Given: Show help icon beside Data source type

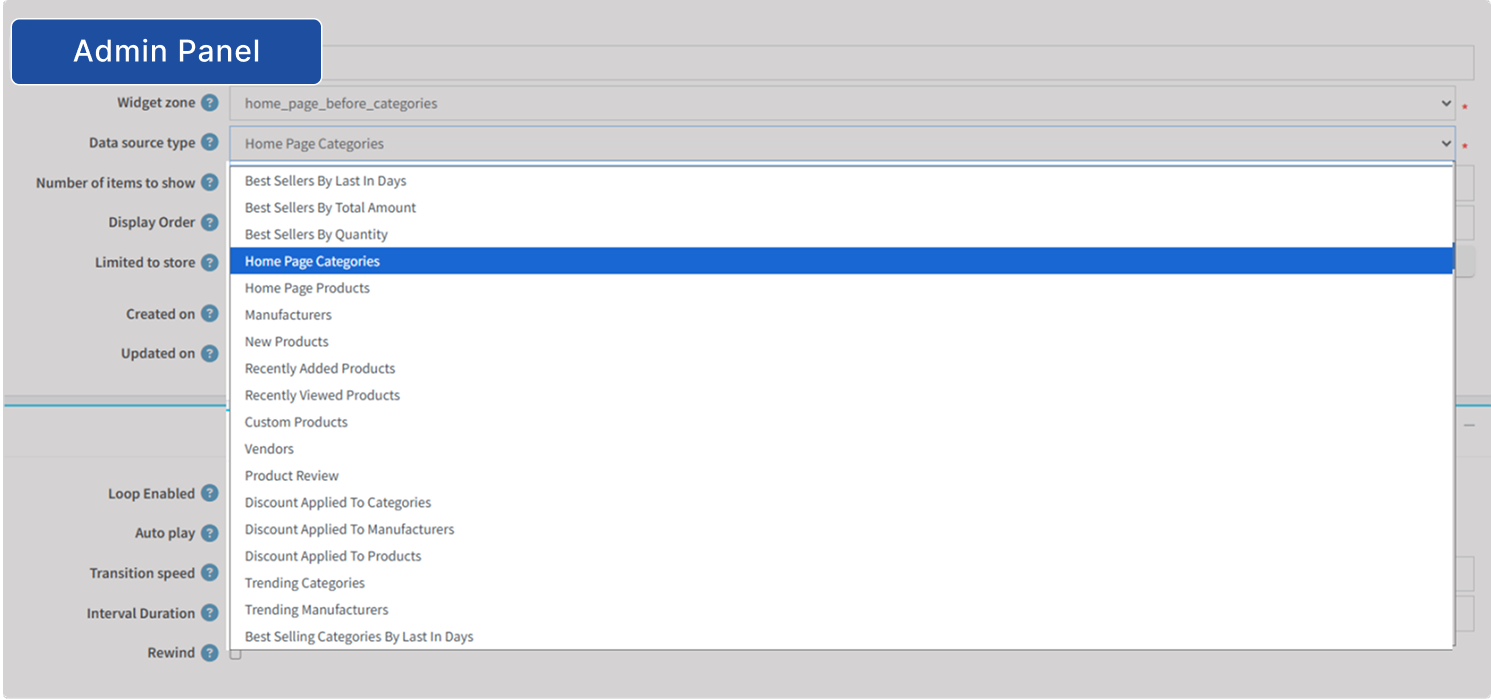Looking at the screenshot, I should (209, 143).
